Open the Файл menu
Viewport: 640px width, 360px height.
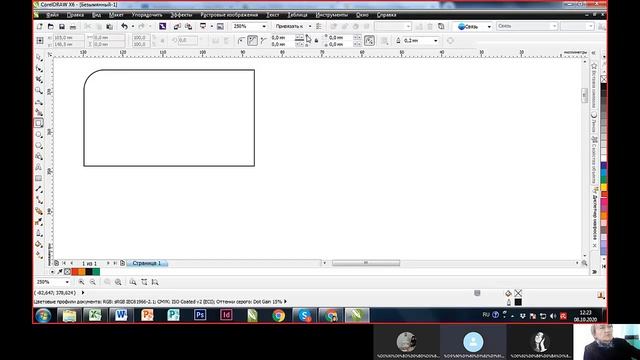(x=52, y=15)
